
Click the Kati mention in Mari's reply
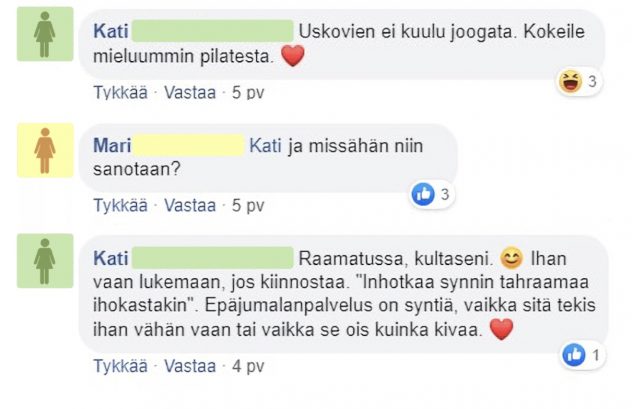click(x=265, y=146)
